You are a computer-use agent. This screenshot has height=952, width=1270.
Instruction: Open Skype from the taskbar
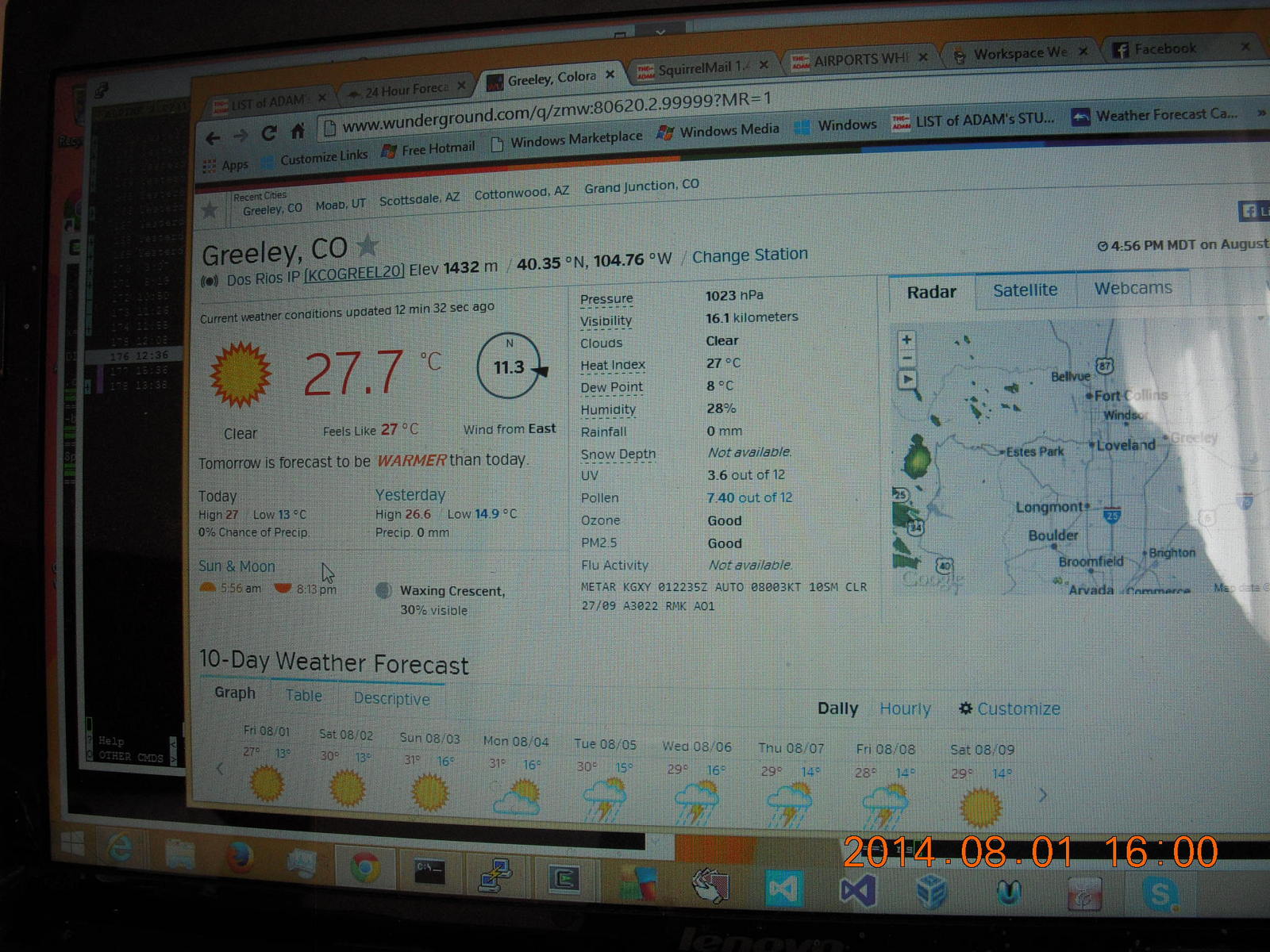(1160, 895)
